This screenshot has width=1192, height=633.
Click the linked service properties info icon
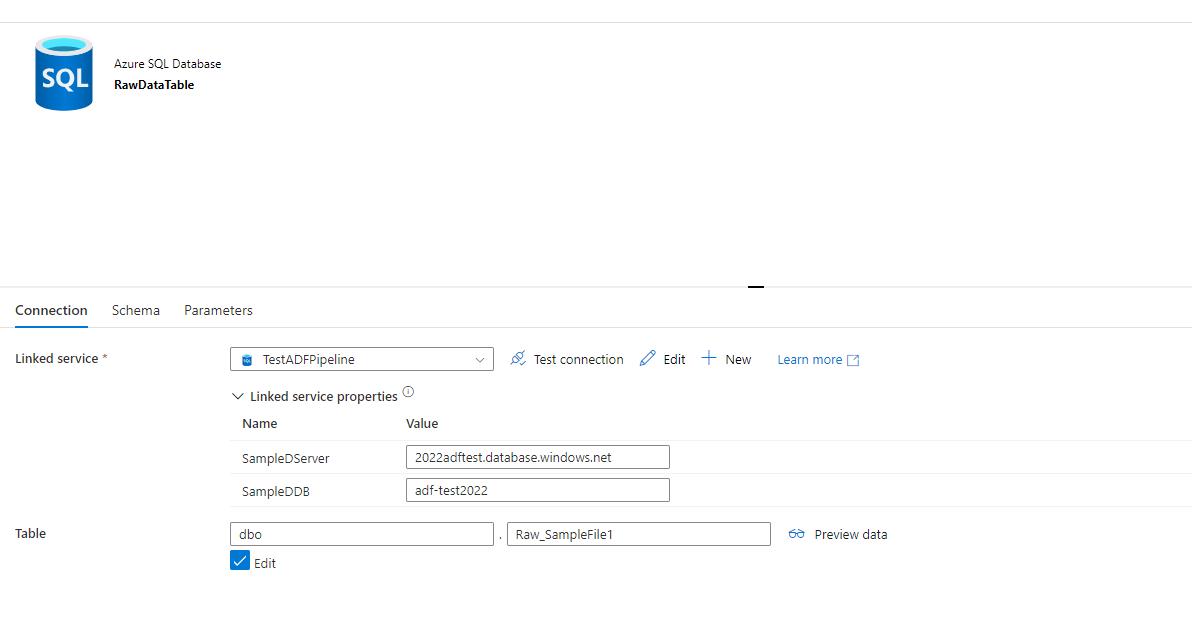click(x=408, y=393)
